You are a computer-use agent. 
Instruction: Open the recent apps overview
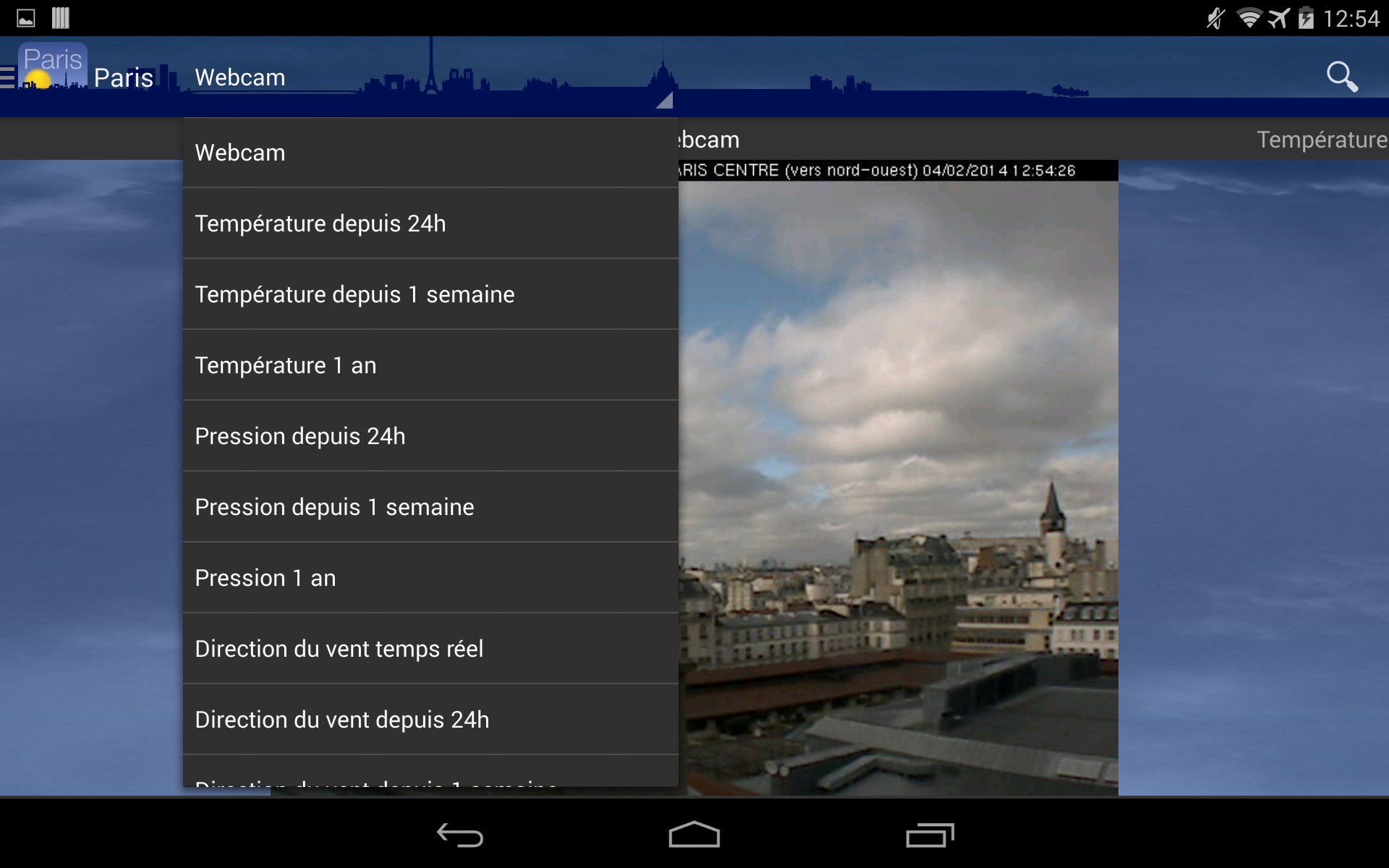coord(930,835)
